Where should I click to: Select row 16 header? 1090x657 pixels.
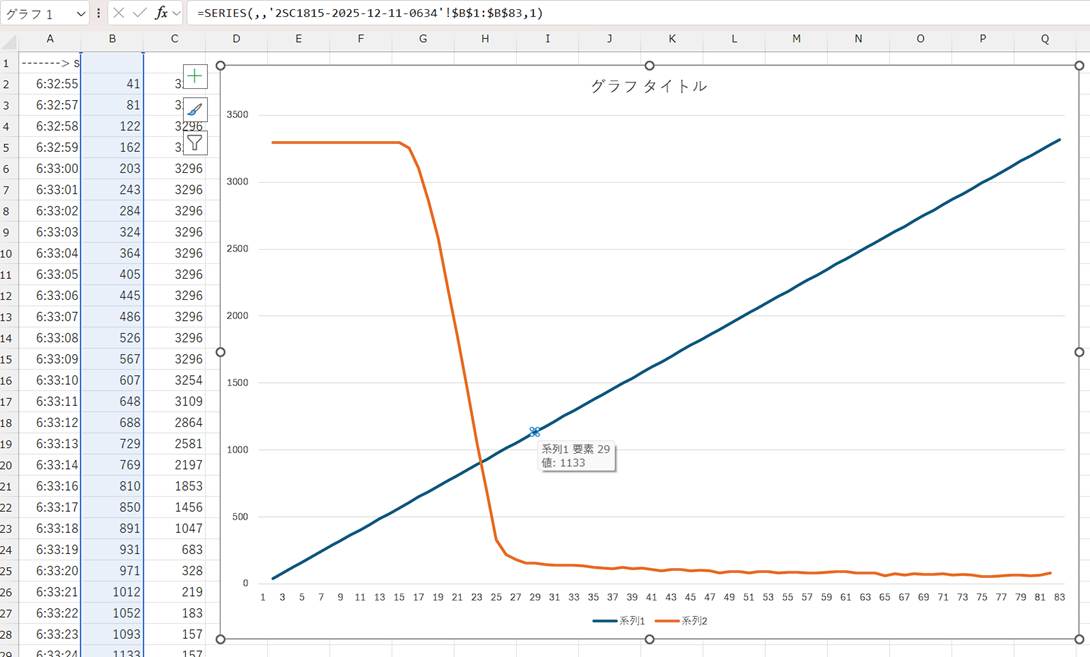10,380
